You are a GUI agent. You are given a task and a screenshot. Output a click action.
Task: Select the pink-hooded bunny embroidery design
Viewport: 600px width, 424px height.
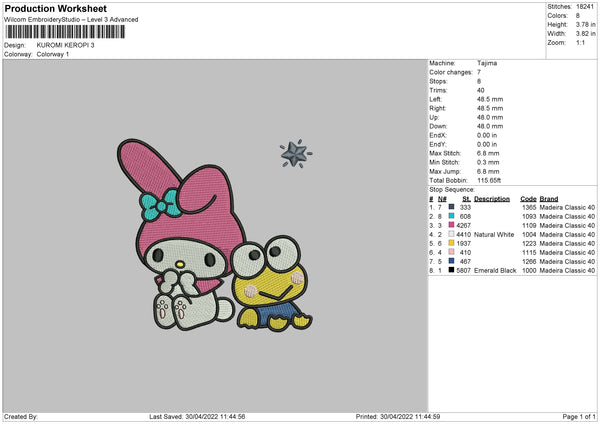[x=181, y=235]
